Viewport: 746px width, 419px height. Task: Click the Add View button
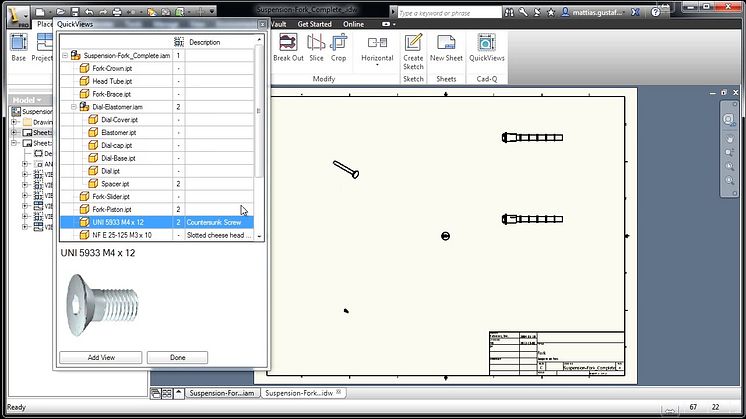pyautogui.click(x=101, y=357)
